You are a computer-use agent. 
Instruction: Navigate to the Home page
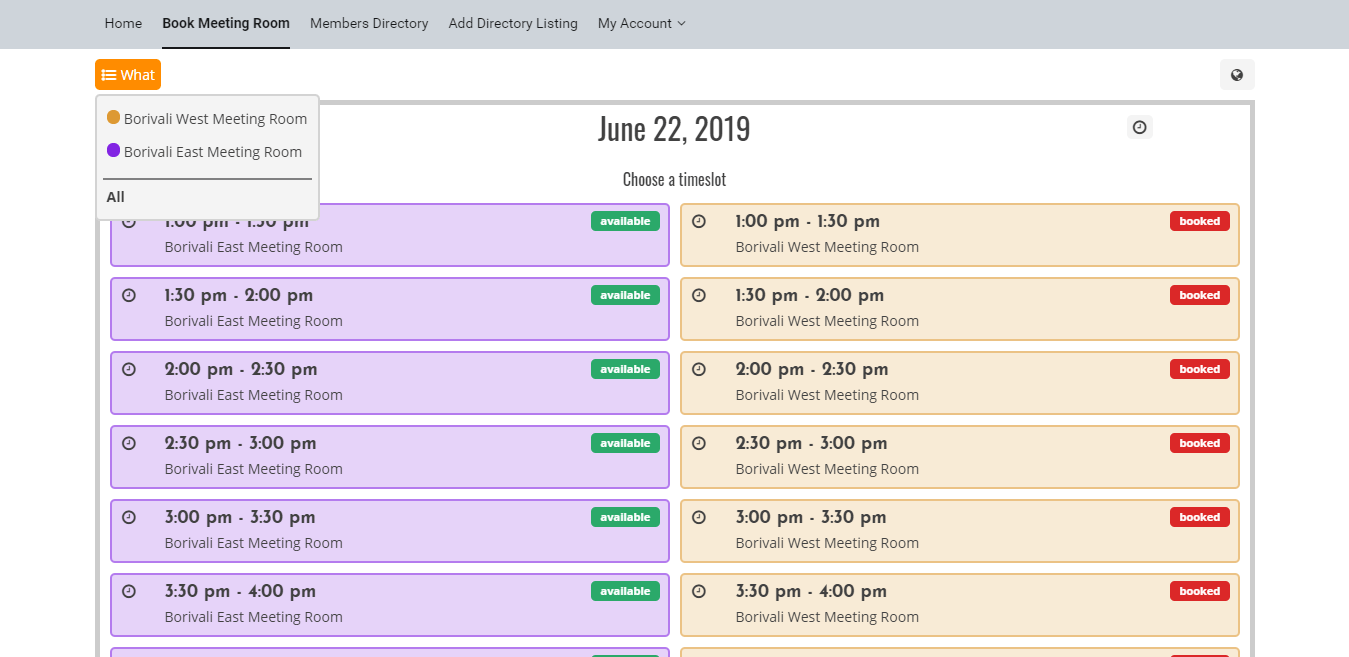pos(123,23)
